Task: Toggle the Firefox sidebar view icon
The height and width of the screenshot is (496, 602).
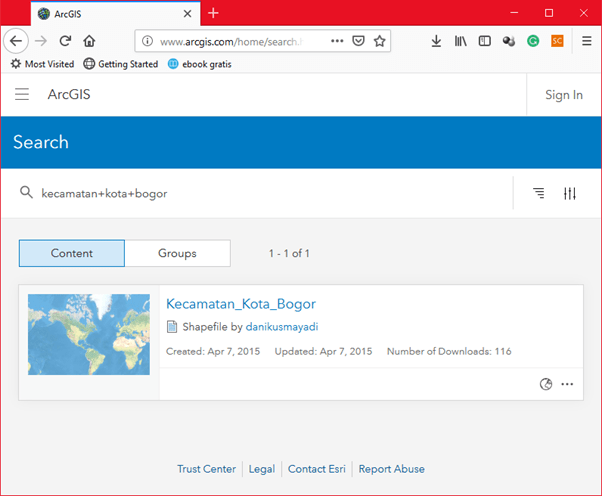Action: (x=485, y=41)
